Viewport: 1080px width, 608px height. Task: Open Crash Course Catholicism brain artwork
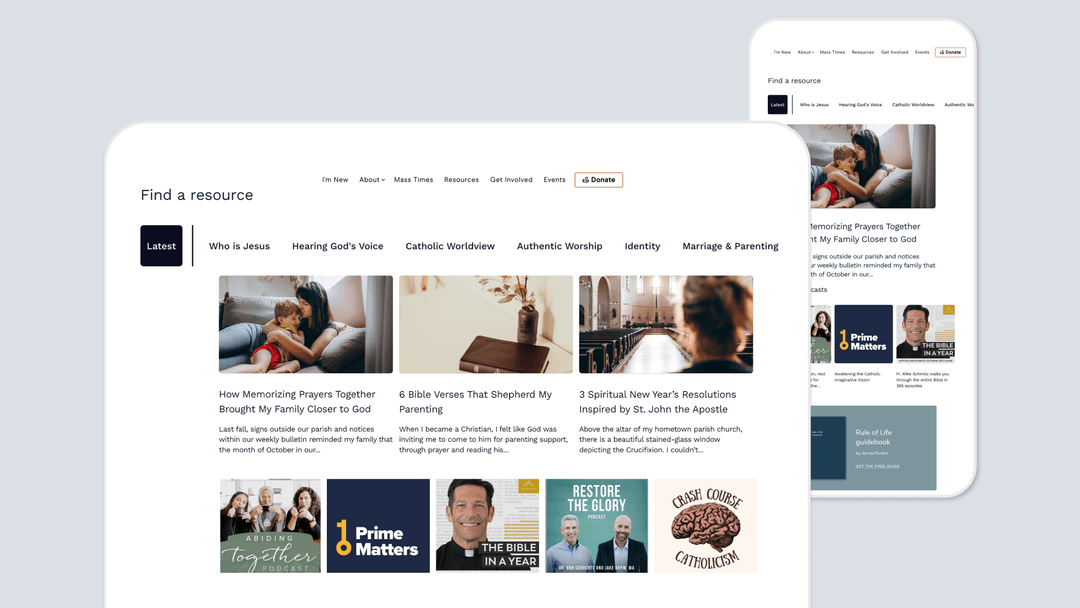click(706, 526)
